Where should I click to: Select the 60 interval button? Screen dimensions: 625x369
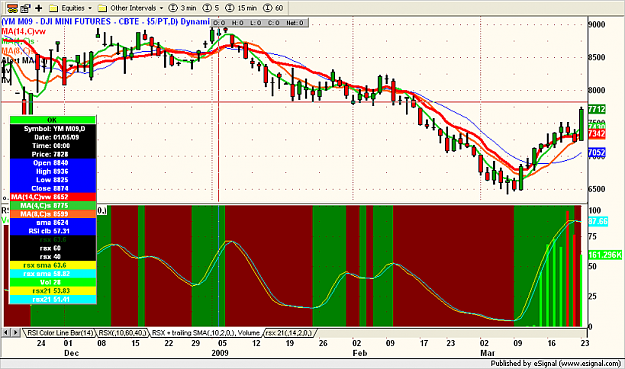tap(273, 8)
